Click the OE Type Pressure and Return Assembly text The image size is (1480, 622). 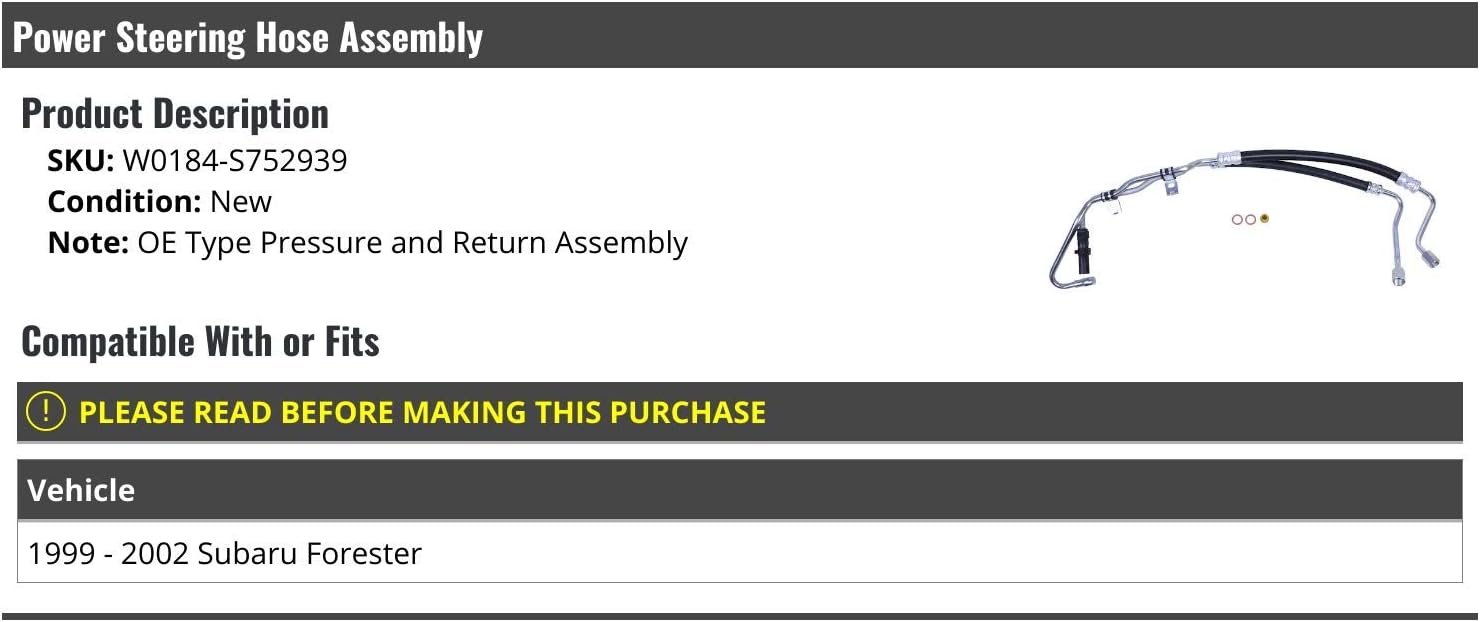pyautogui.click(x=412, y=243)
